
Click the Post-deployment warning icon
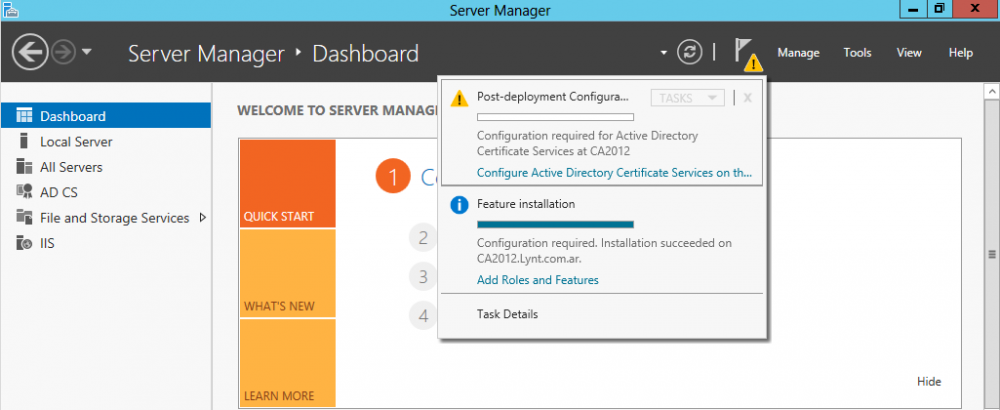click(459, 98)
